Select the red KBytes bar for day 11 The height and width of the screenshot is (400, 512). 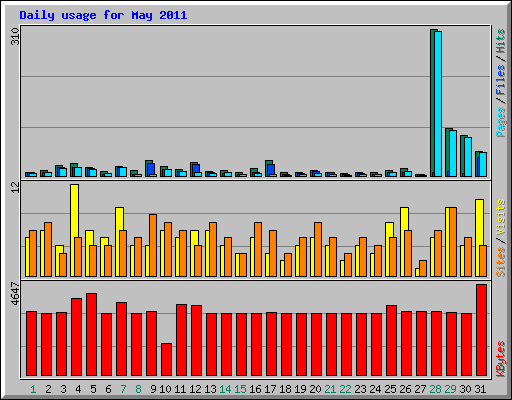click(x=182, y=340)
